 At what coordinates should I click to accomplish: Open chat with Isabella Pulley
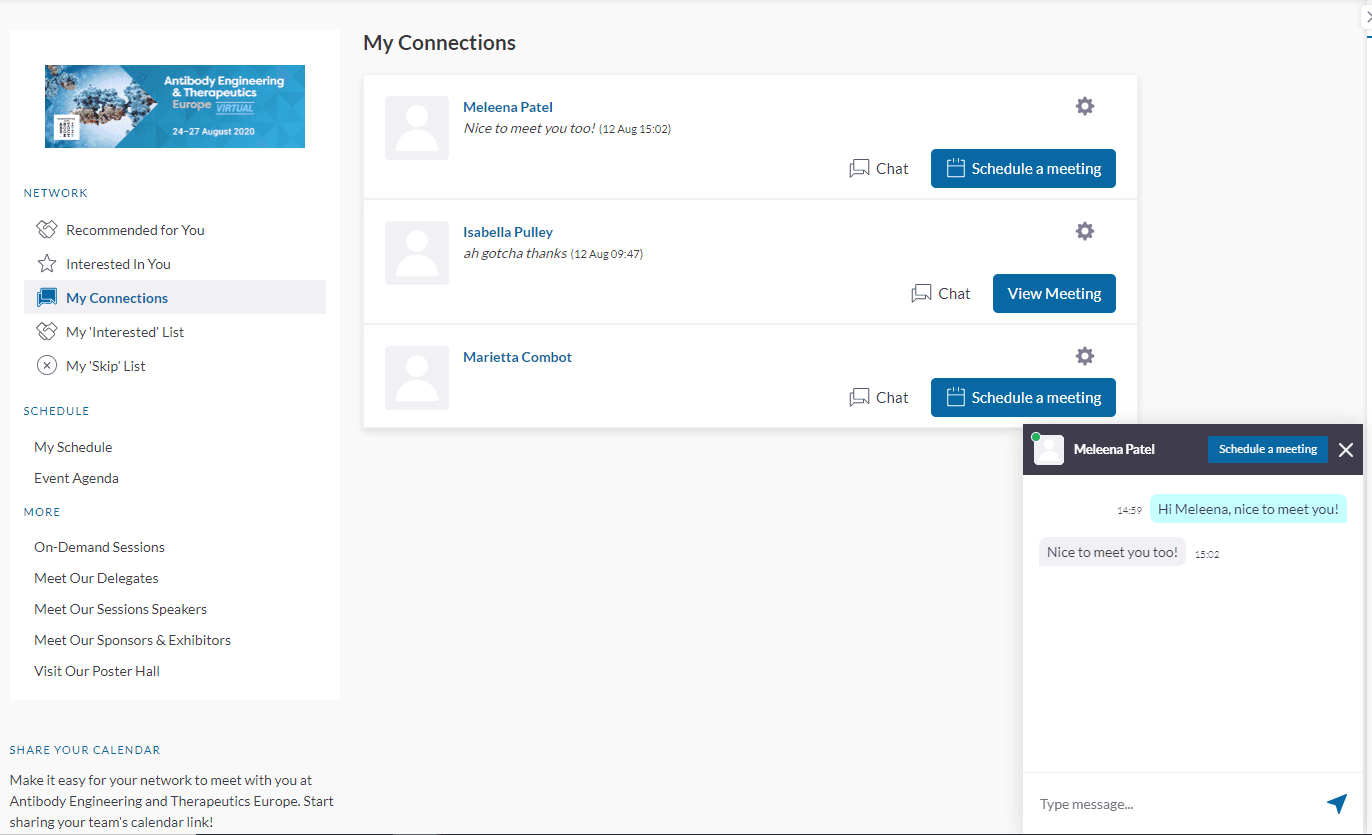(x=941, y=294)
